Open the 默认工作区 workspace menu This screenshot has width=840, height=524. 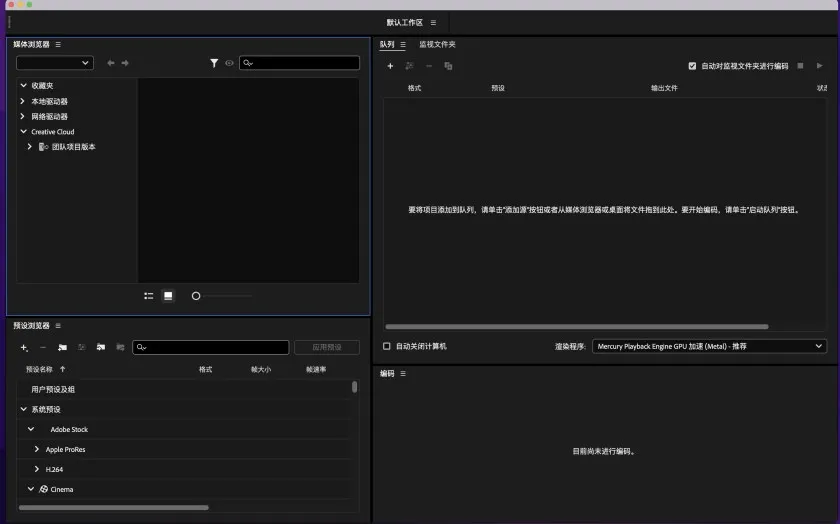pyautogui.click(x=433, y=22)
